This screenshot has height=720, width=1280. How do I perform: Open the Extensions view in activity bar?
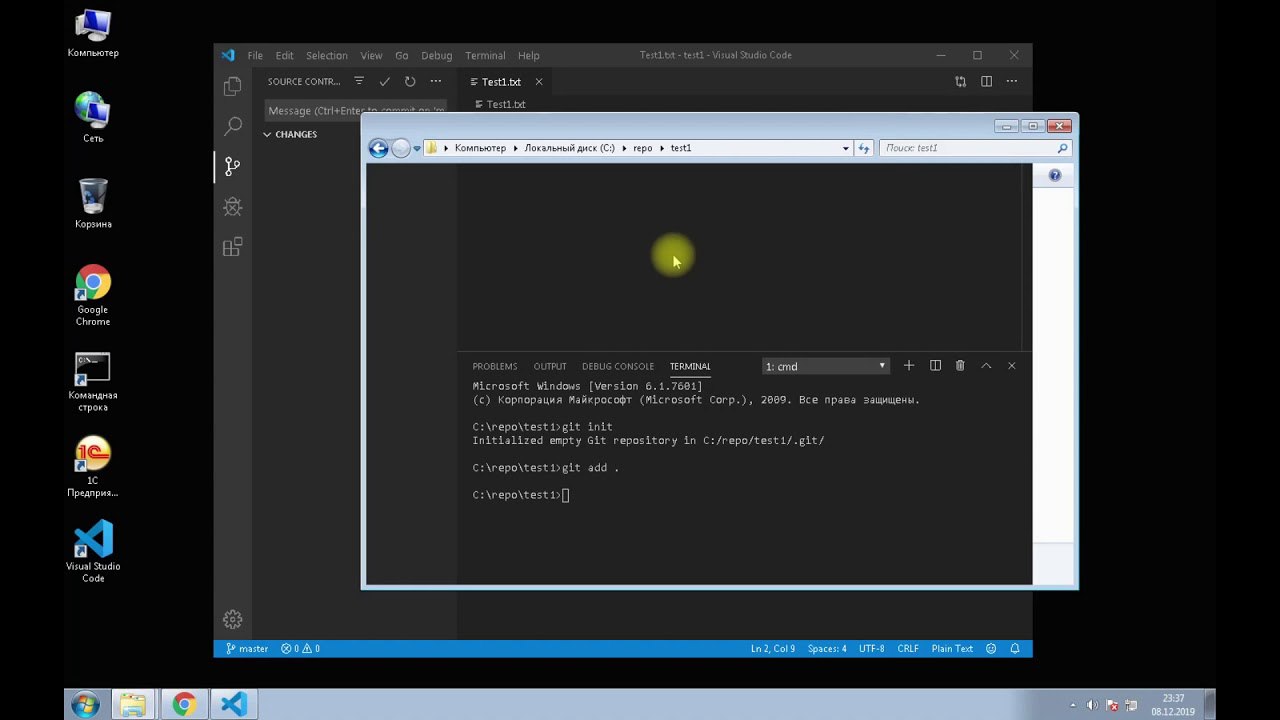232,247
